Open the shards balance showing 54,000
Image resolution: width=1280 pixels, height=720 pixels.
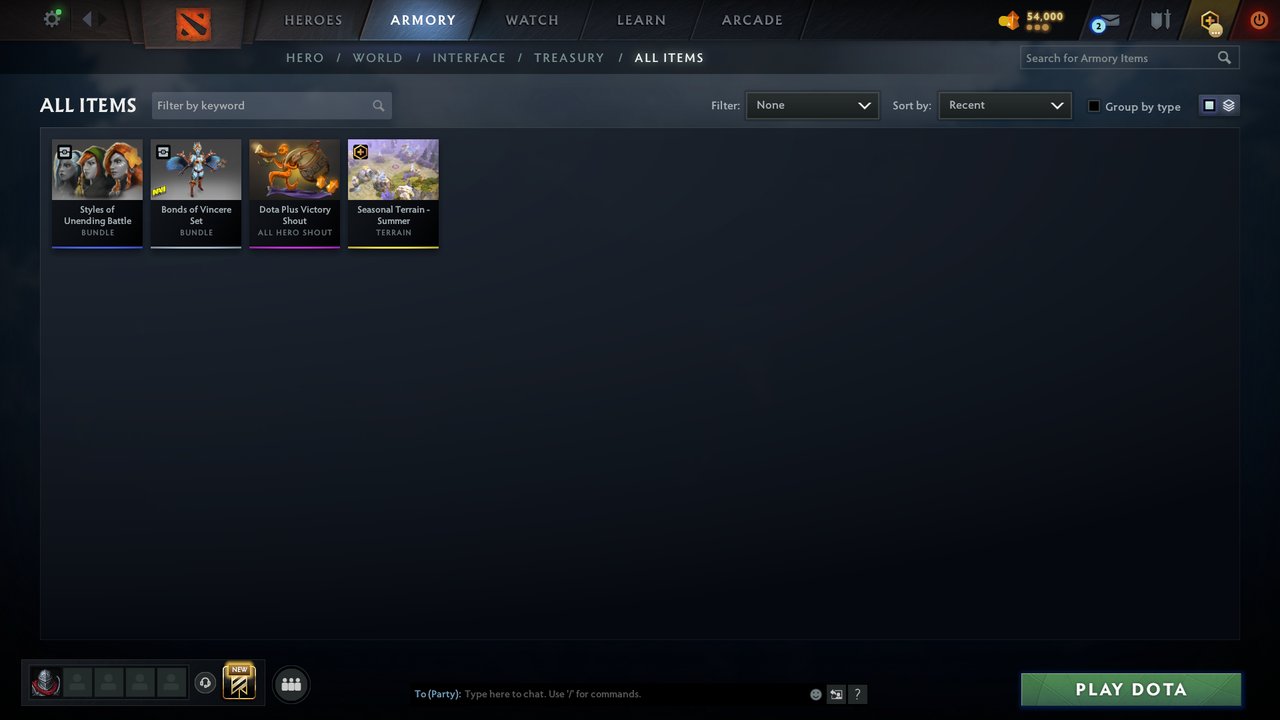point(1031,20)
